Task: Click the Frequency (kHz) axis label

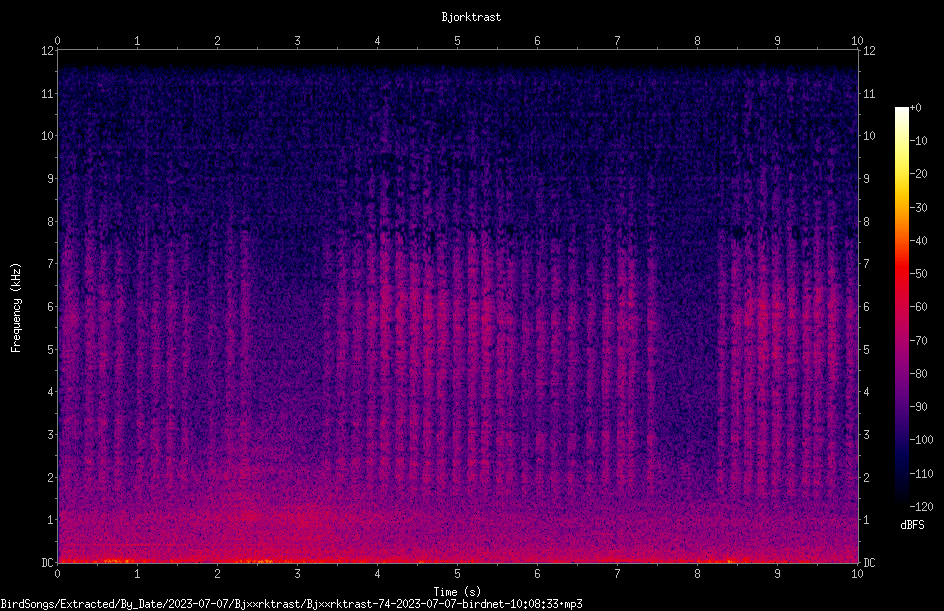Action: 16,308
